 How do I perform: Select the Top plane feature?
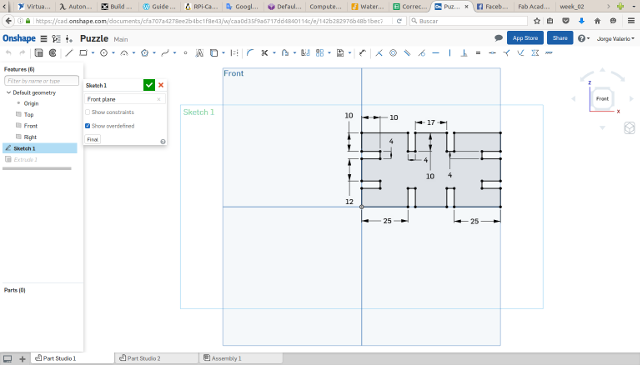click(29, 115)
